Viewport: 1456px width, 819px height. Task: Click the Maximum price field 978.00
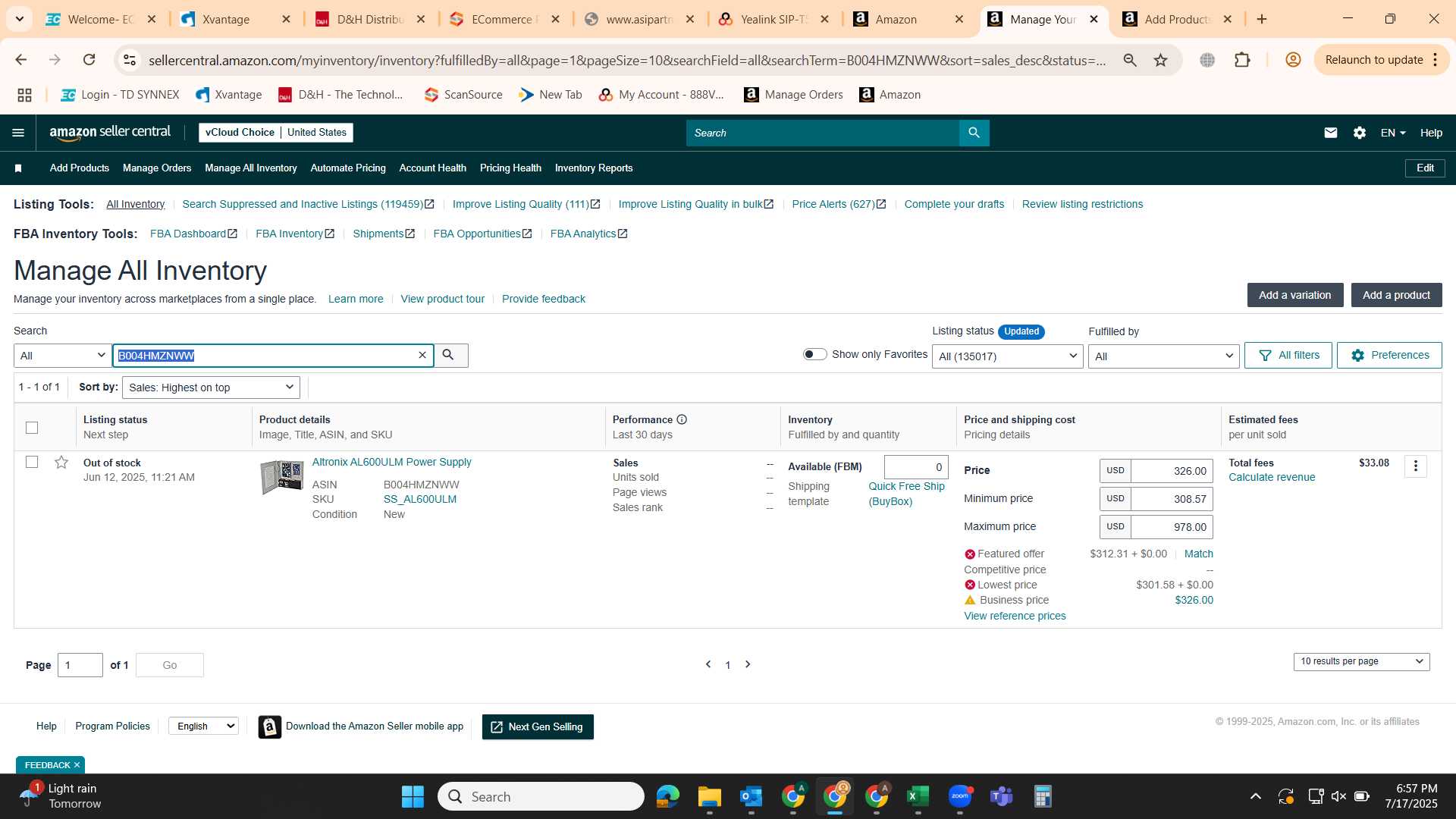[1172, 527]
